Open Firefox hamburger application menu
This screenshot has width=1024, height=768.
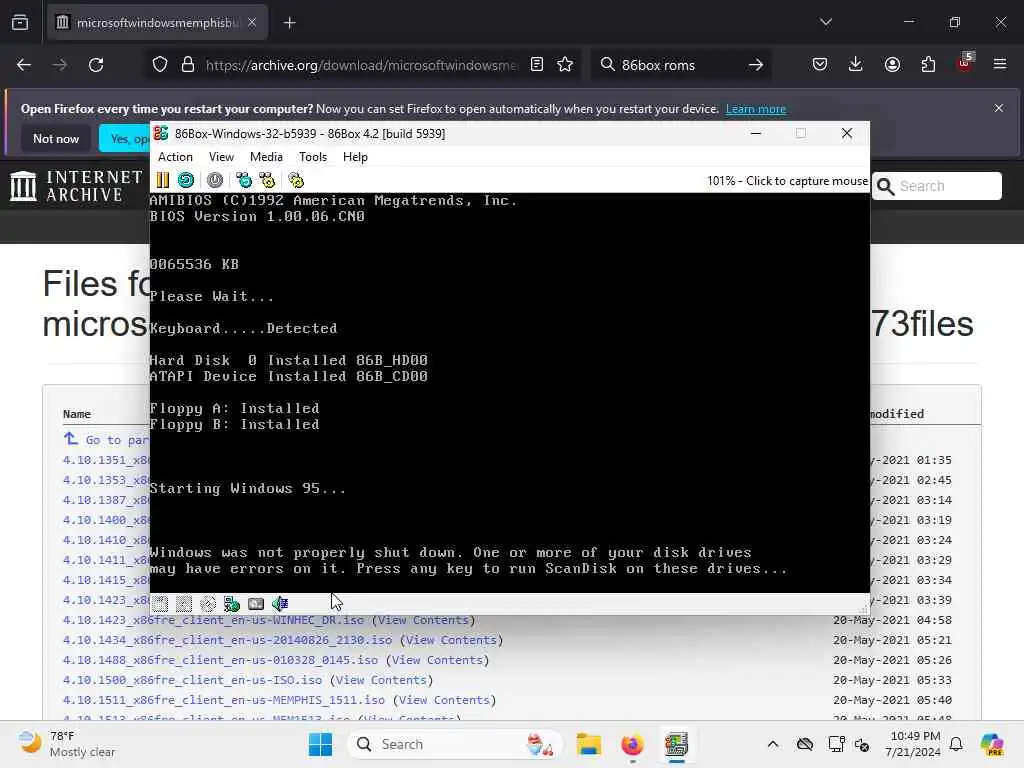pos(1000,64)
